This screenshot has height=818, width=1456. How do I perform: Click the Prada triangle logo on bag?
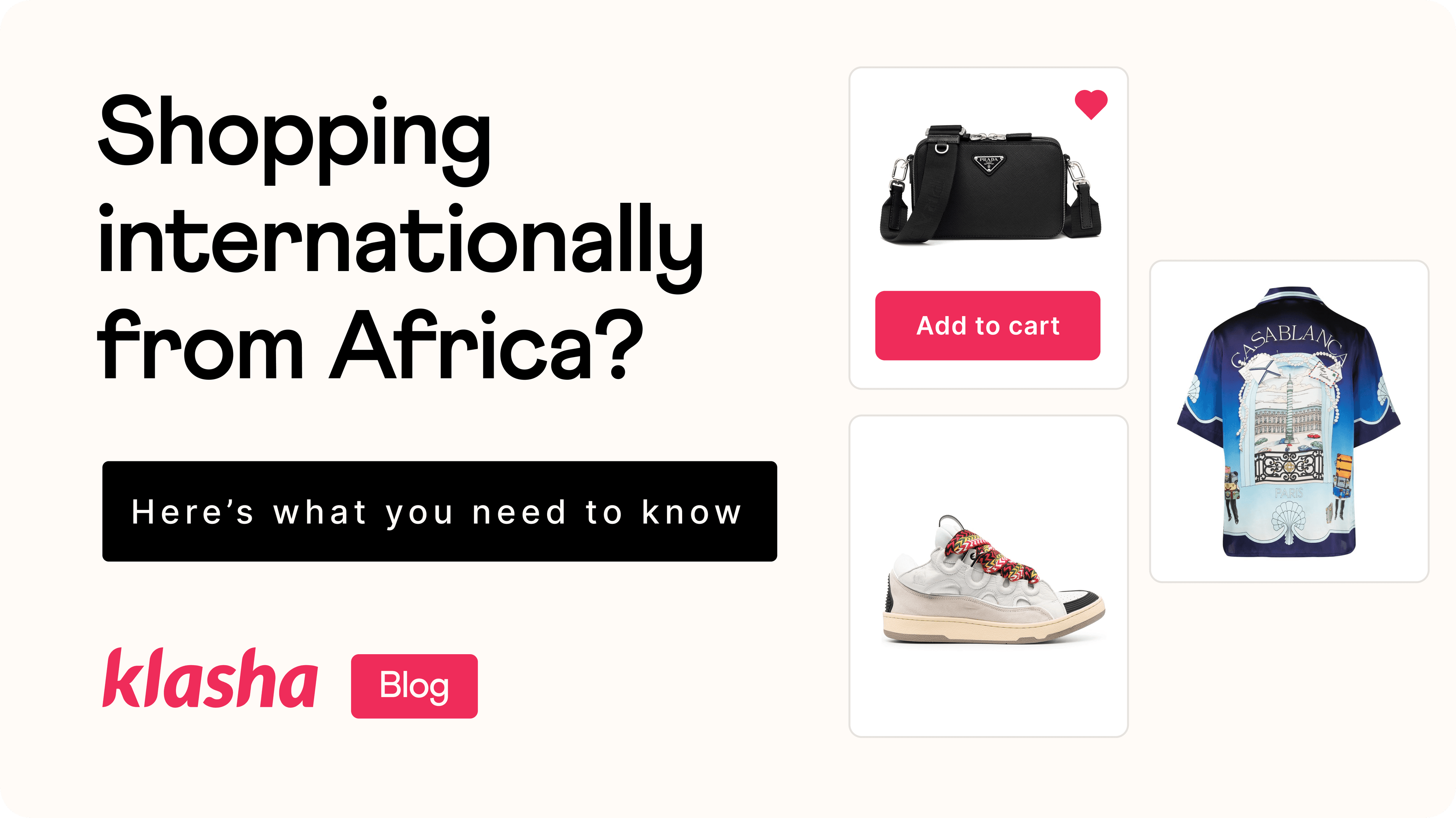(x=988, y=164)
